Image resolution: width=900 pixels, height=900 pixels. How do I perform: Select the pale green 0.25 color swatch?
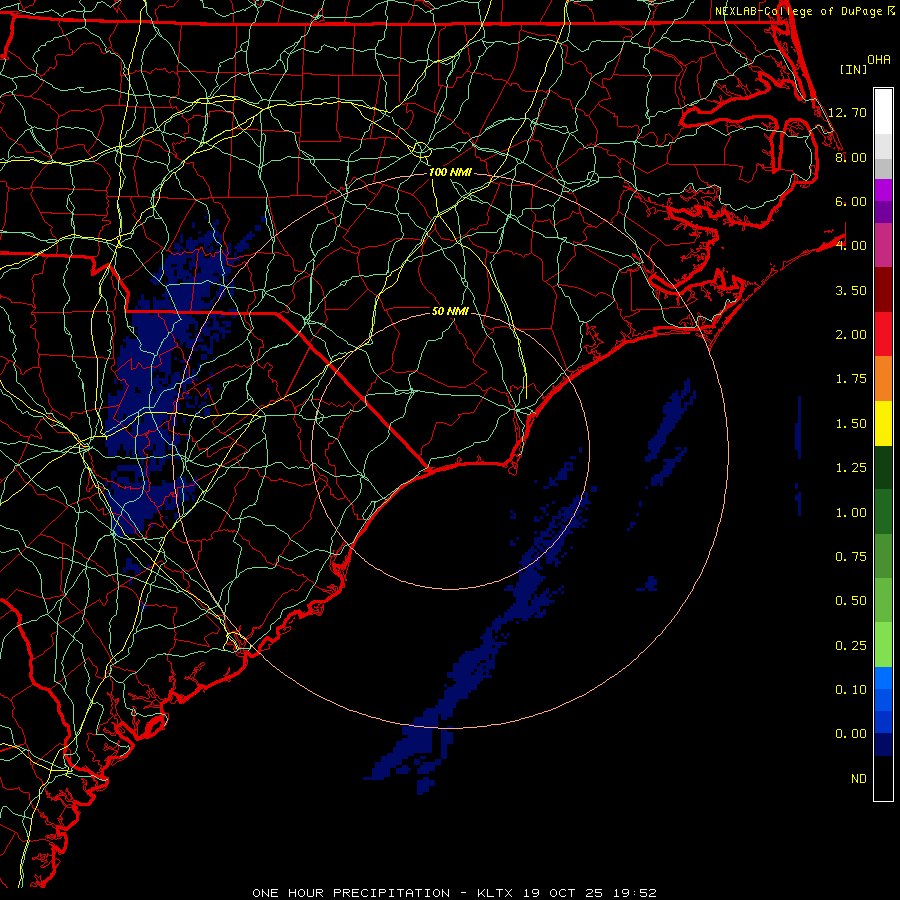tap(883, 645)
